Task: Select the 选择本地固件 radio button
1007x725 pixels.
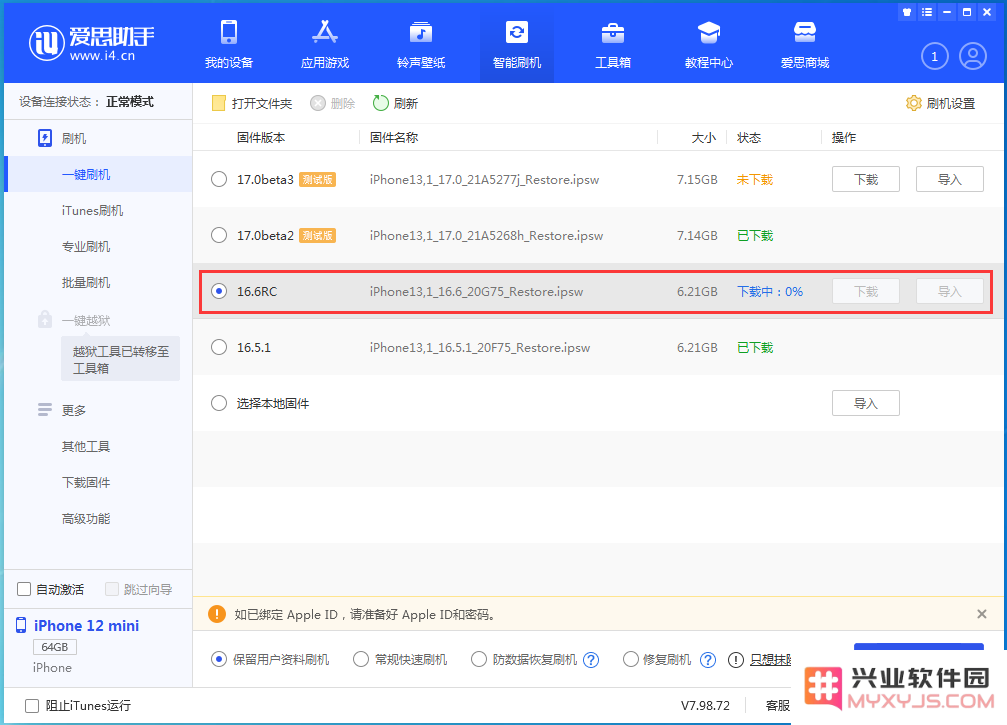Action: pos(219,403)
